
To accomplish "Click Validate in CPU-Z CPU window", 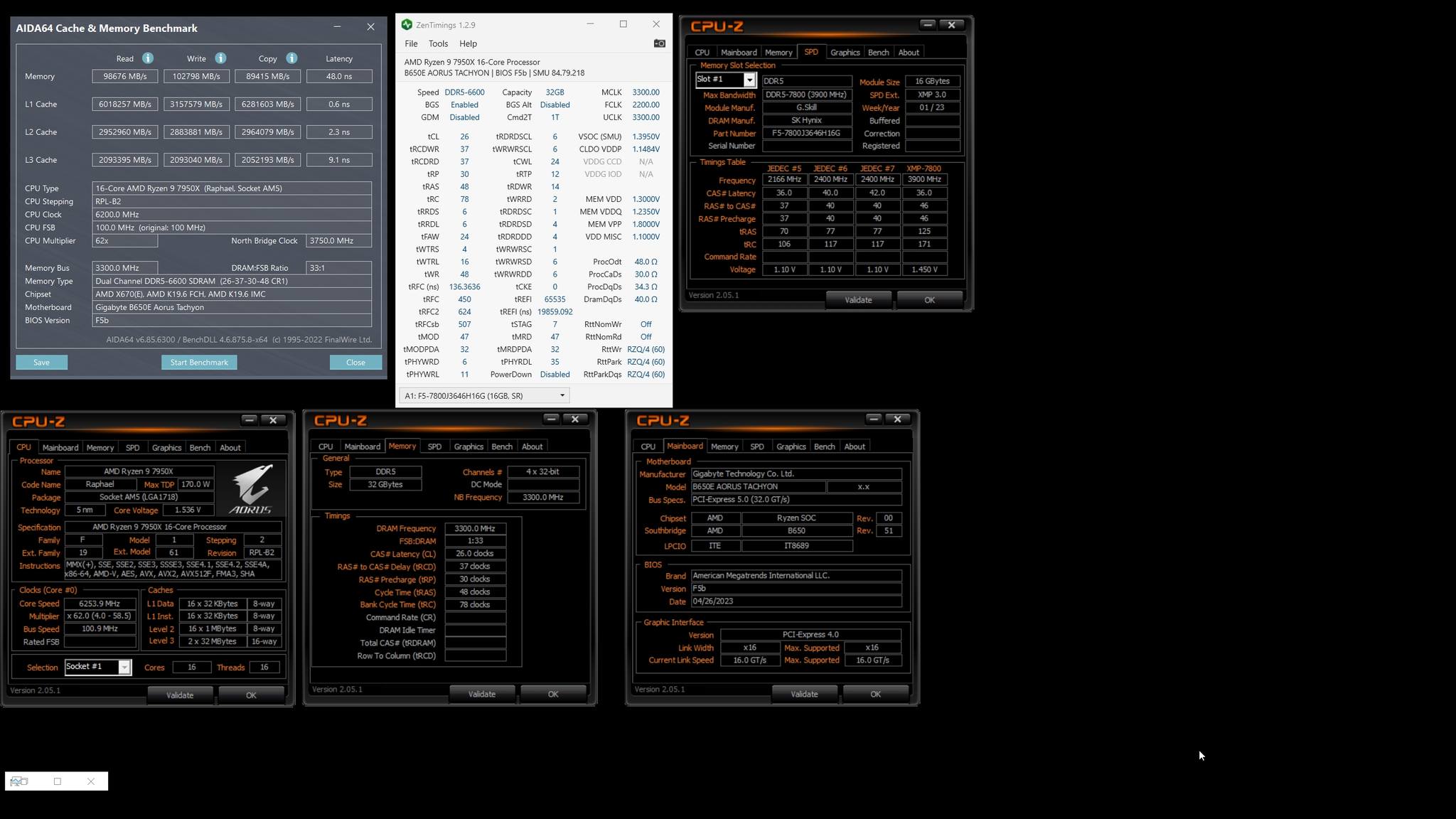I will pyautogui.click(x=180, y=695).
